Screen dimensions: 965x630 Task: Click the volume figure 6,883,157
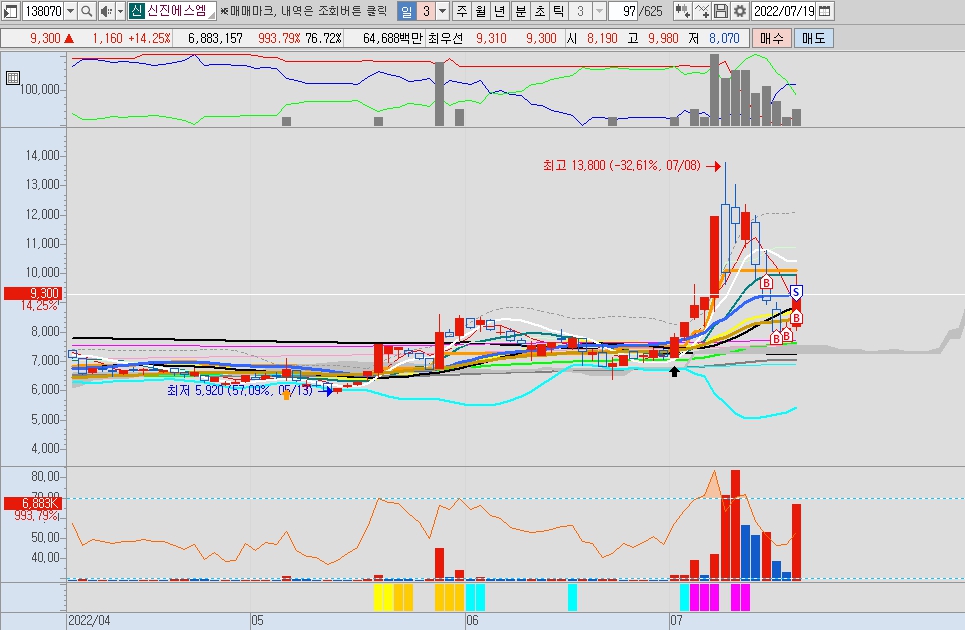[x=215, y=38]
